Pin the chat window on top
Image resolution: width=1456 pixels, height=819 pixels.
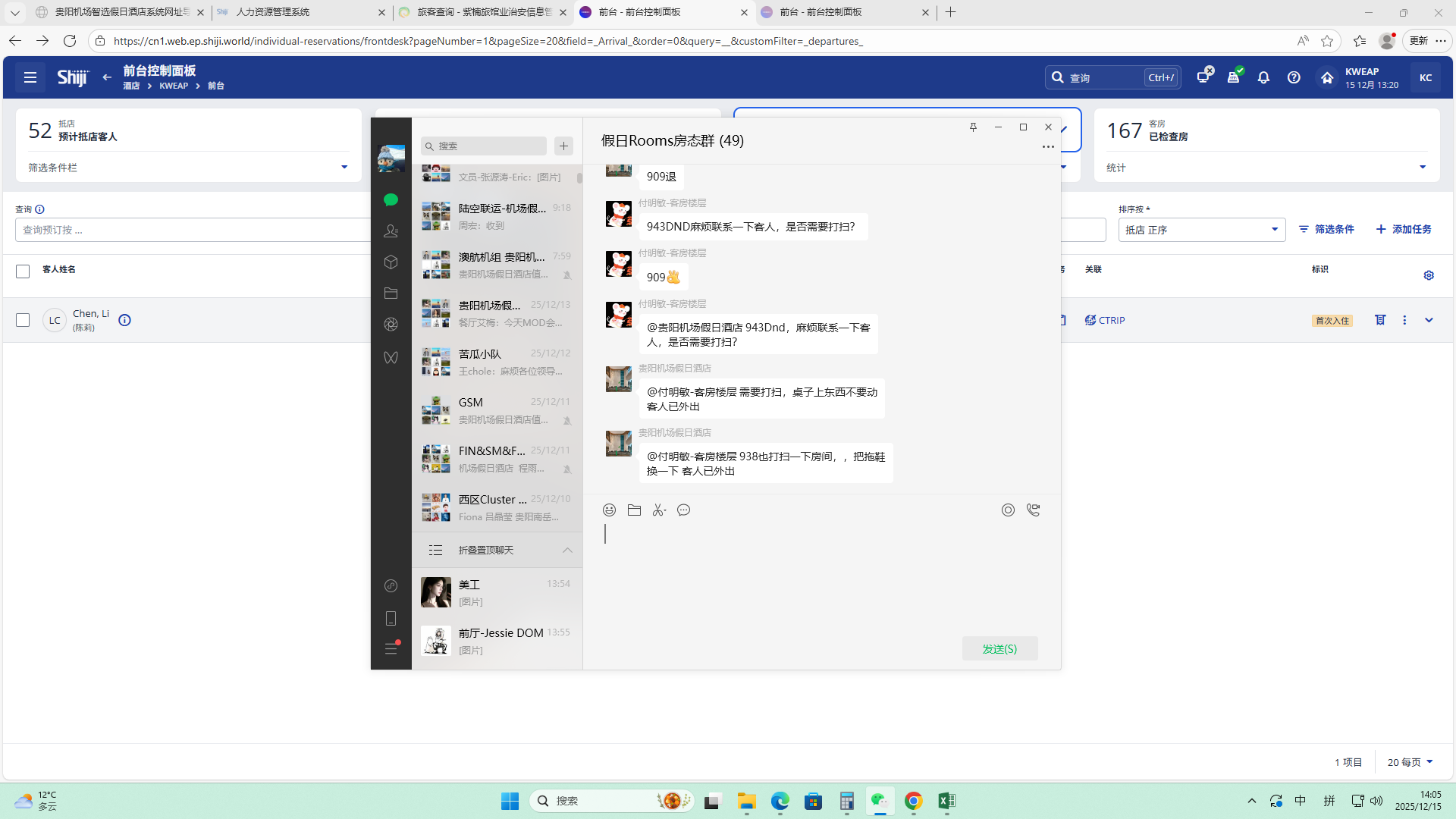pyautogui.click(x=973, y=127)
